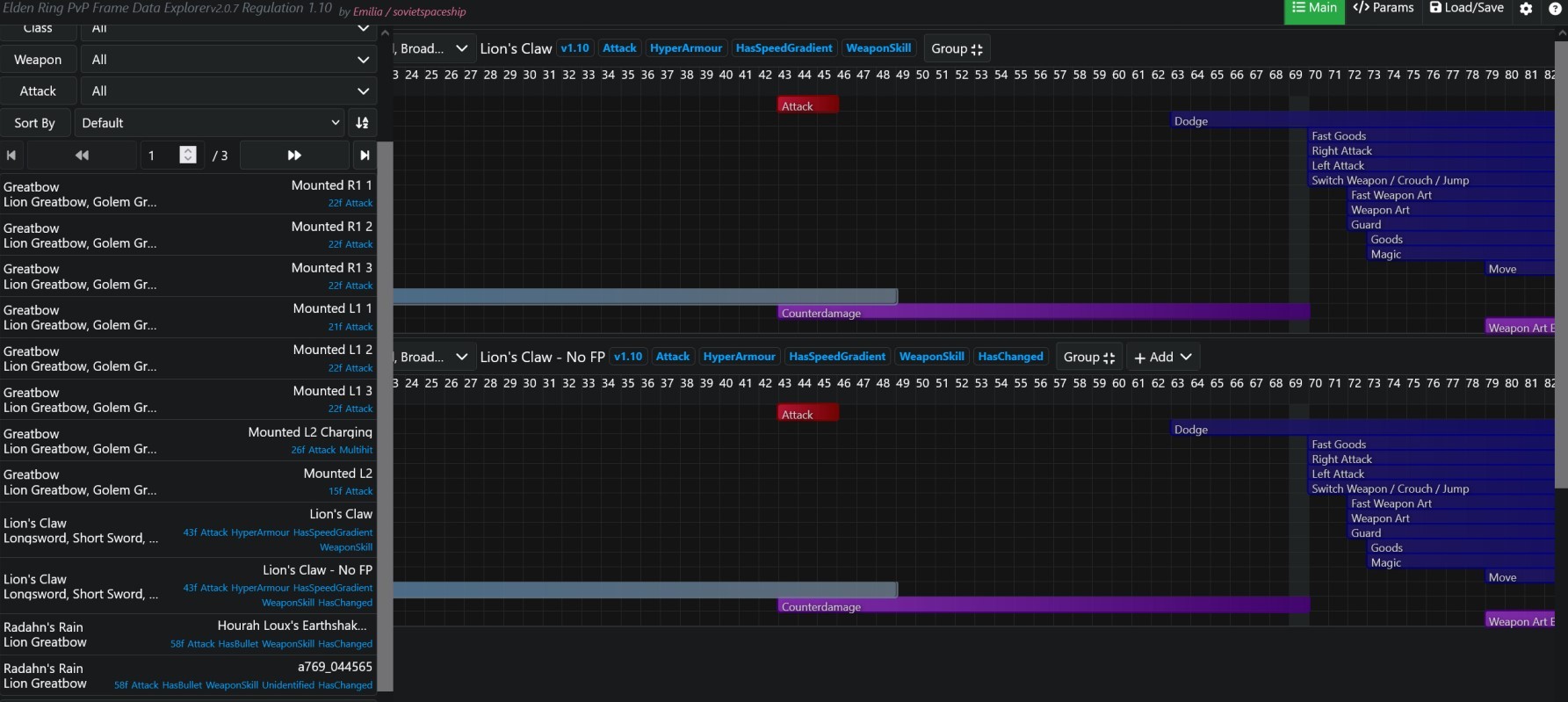Switch to the Main tab
This screenshot has height=702, width=1568.
point(1314,9)
